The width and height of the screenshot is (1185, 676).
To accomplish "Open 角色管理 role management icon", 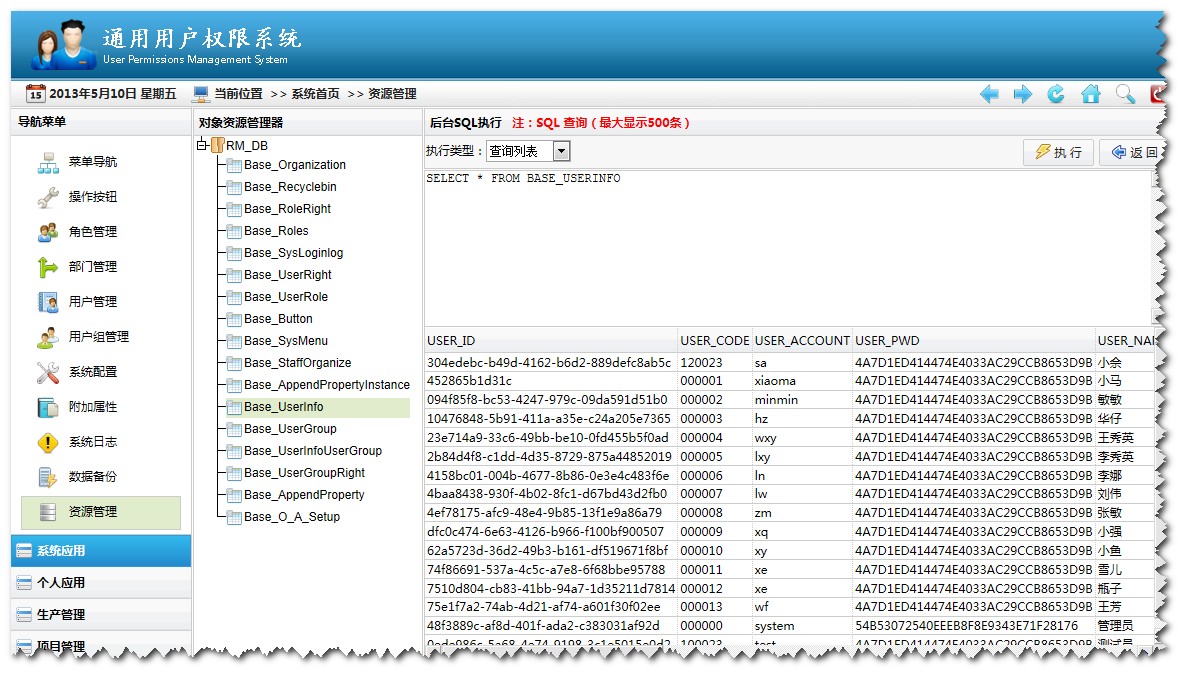I will [48, 231].
